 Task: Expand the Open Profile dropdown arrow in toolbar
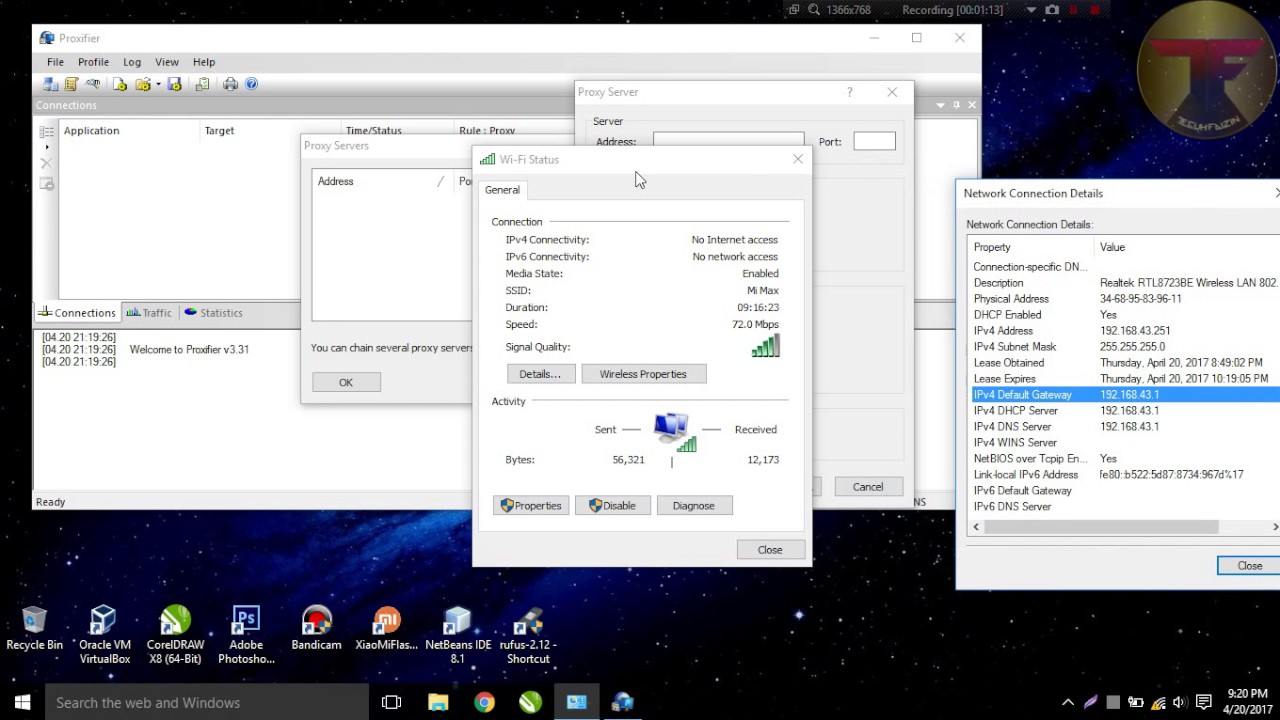(158, 84)
